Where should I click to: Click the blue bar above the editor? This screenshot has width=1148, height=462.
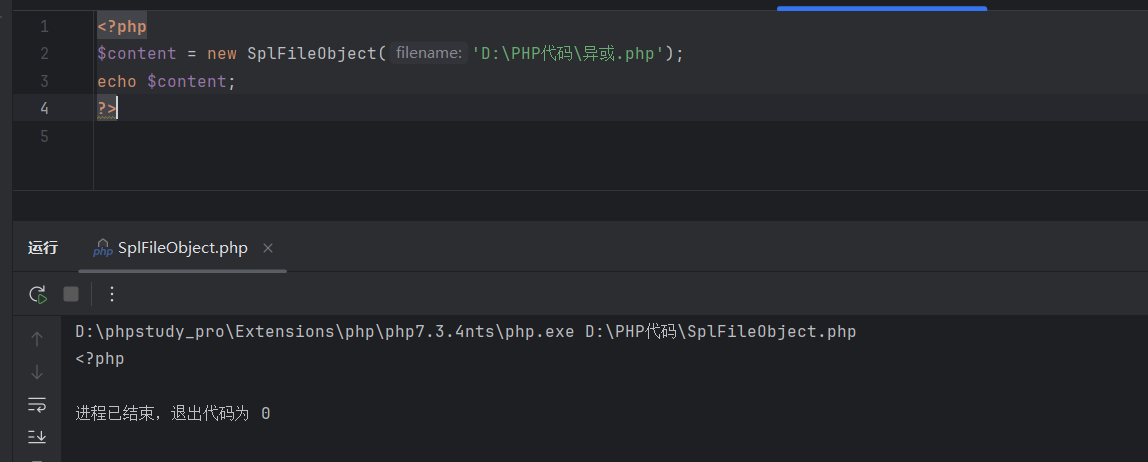point(881,8)
